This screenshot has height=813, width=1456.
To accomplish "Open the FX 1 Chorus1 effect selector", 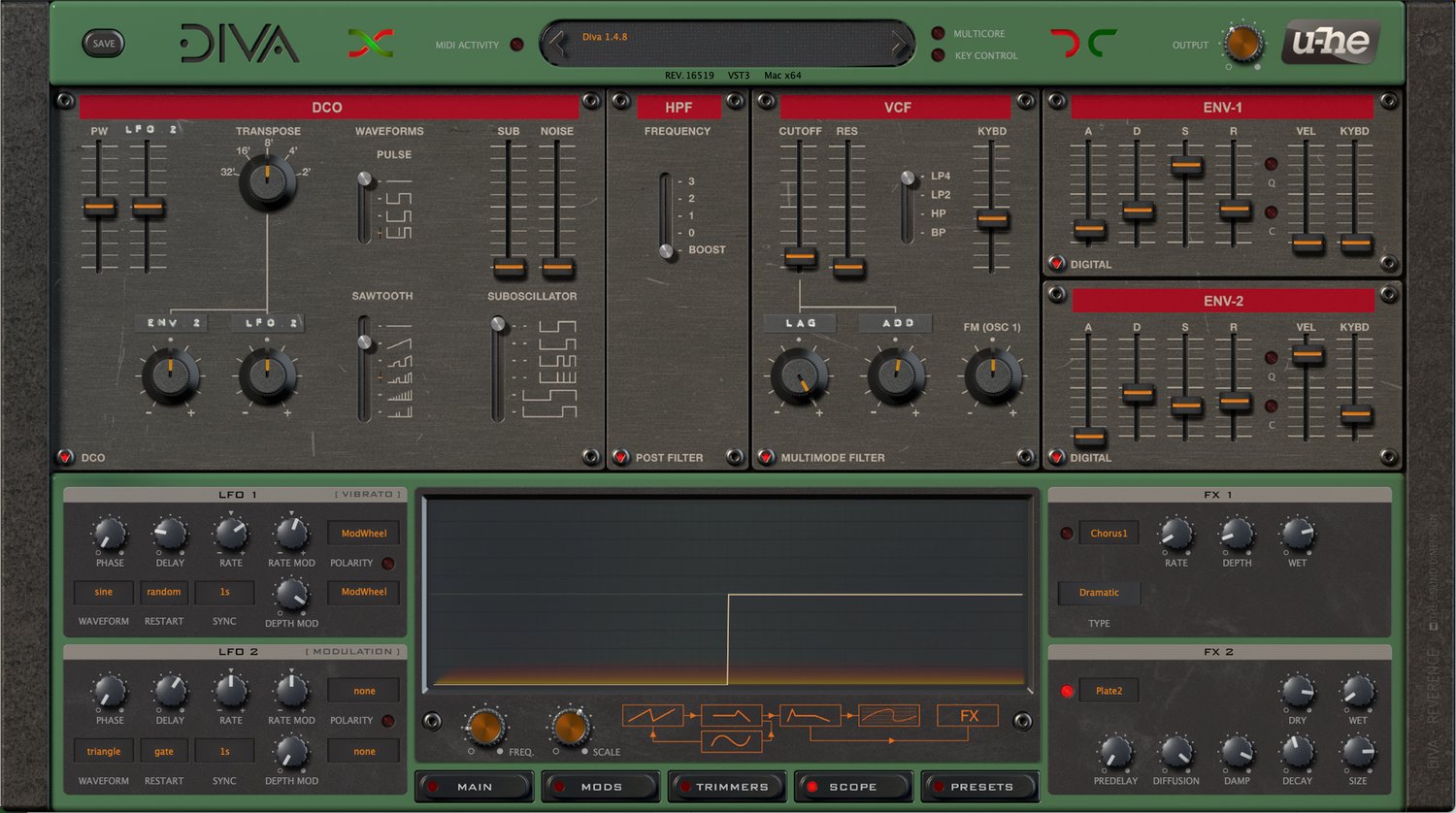I will [1109, 533].
